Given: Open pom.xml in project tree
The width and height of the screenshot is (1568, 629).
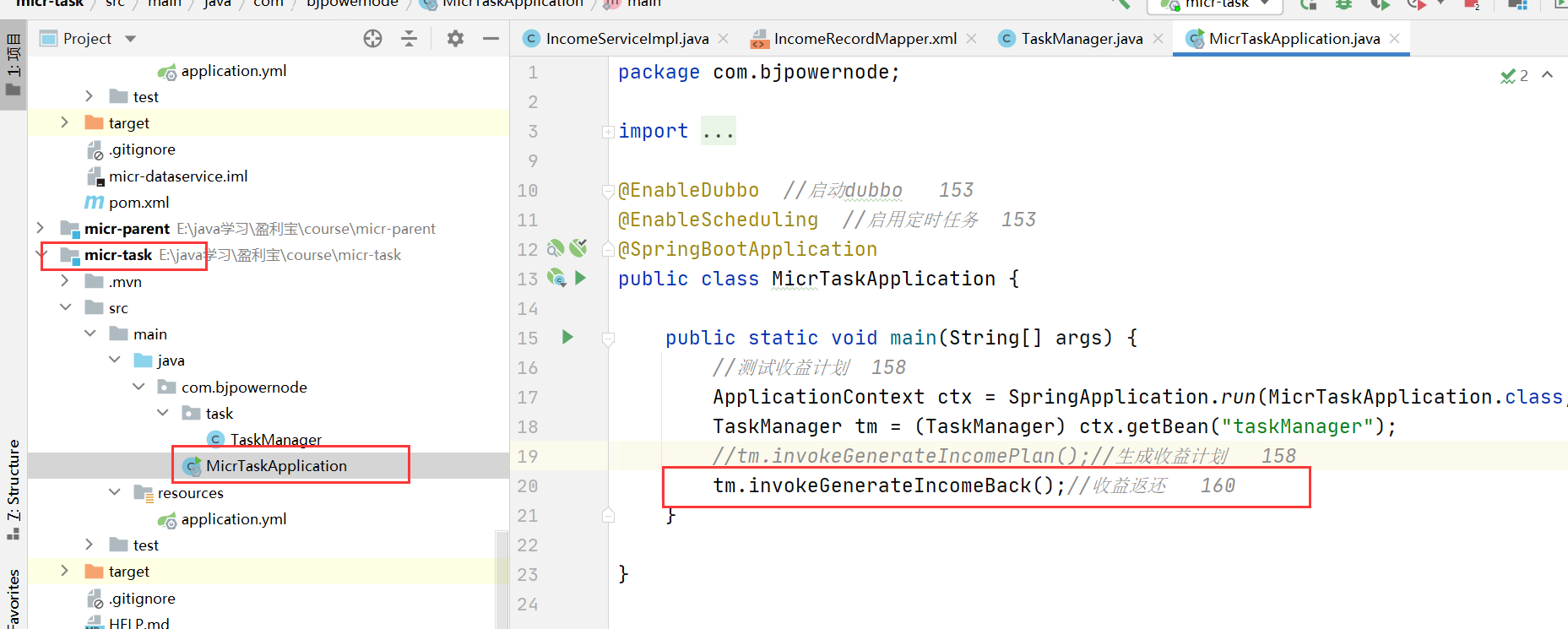Looking at the screenshot, I should pyautogui.click(x=128, y=202).
